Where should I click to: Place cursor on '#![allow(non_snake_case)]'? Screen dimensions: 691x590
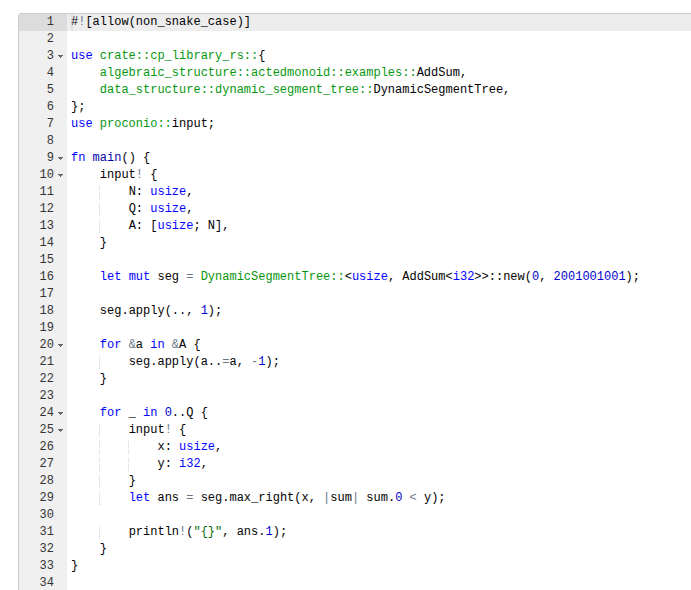coord(161,21)
